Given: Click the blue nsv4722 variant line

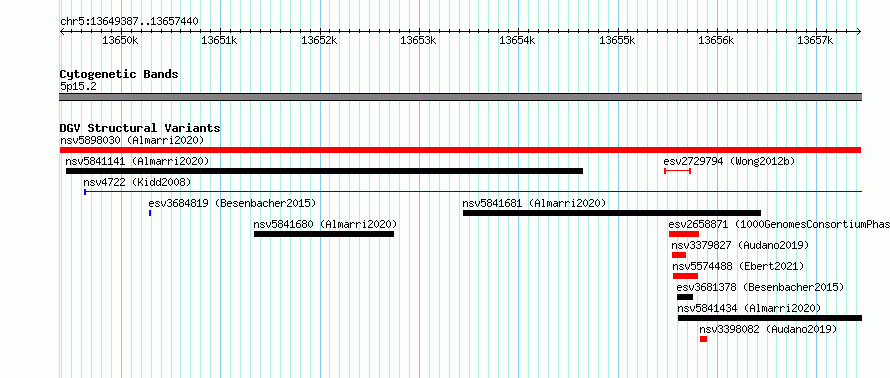Looking at the screenshot, I should pyautogui.click(x=473, y=192).
